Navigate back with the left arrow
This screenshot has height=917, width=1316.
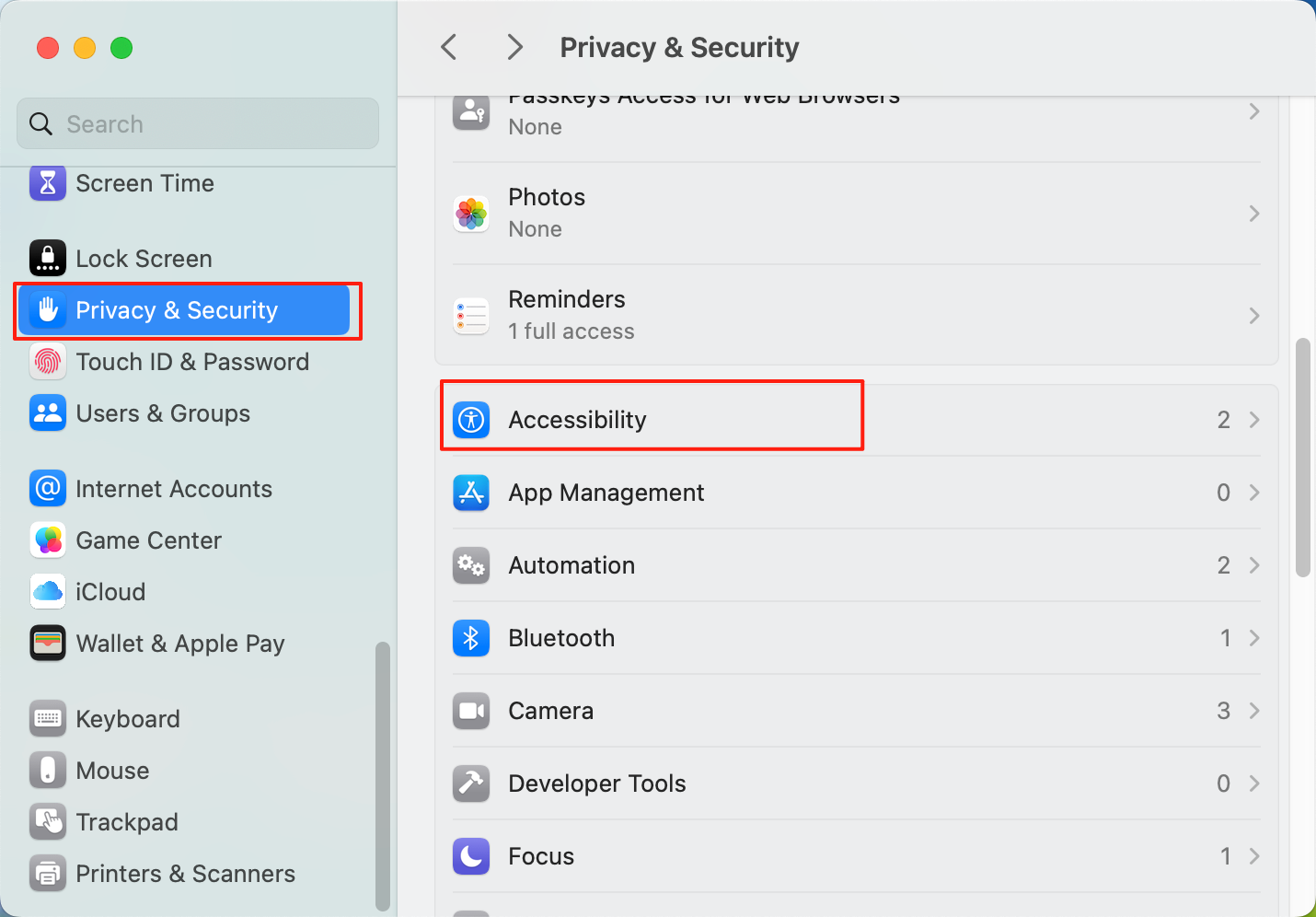(x=449, y=47)
